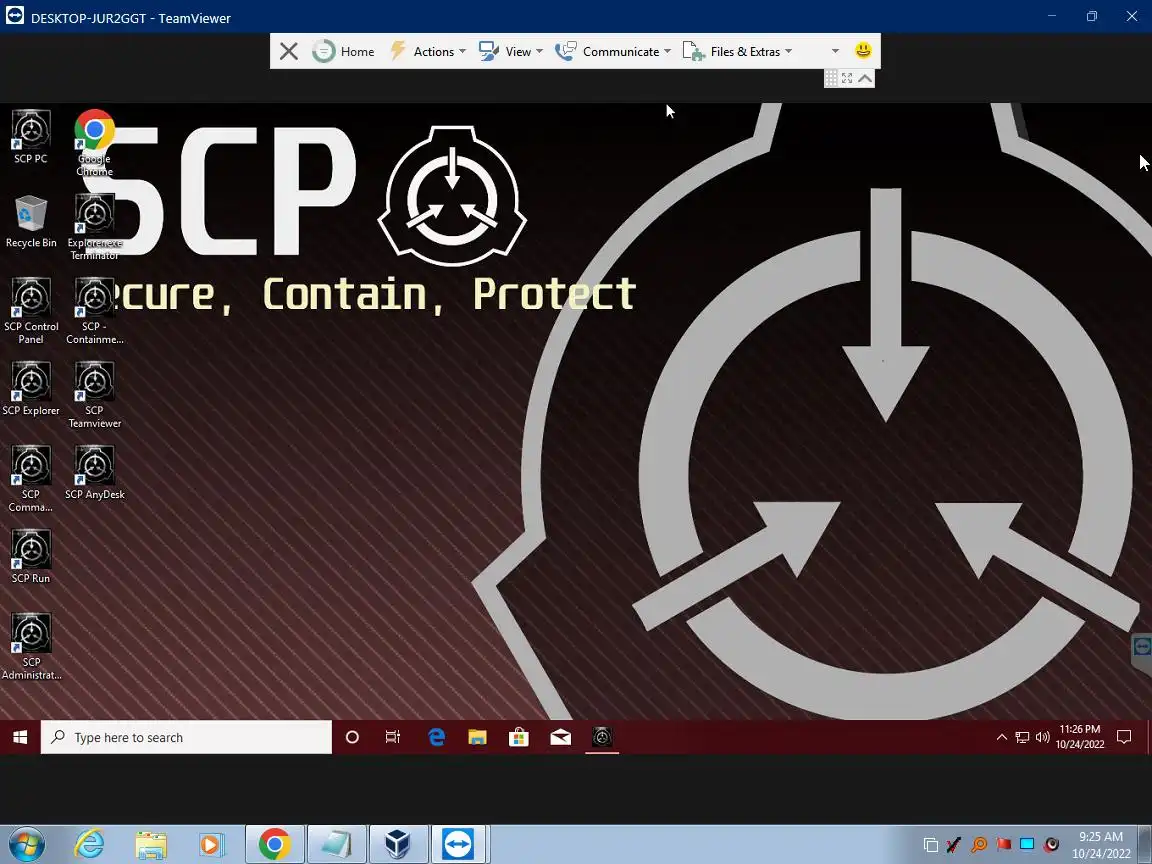Open Cortana circle on remote taskbar
Viewport: 1152px width, 864px height.
coord(352,737)
